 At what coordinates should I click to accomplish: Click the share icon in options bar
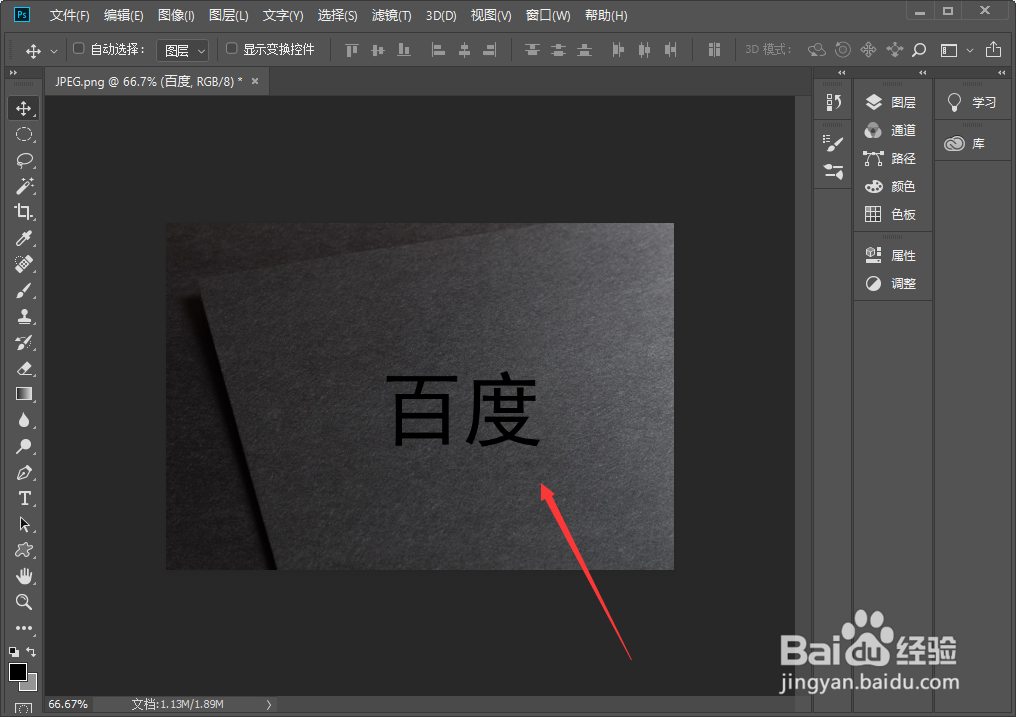993,49
